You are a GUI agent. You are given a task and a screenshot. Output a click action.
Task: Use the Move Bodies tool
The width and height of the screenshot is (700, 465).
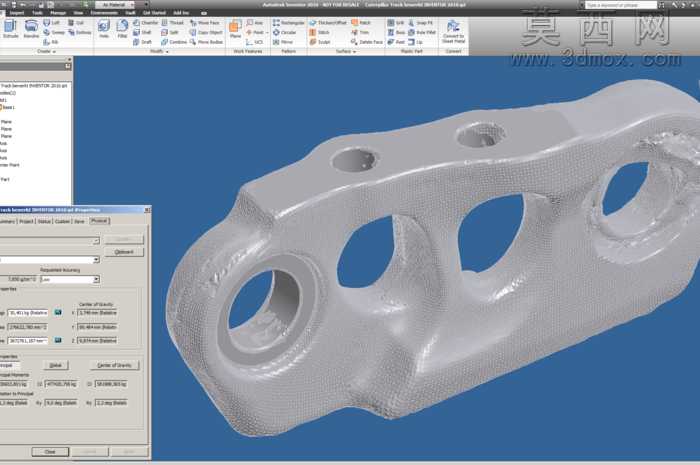point(206,42)
